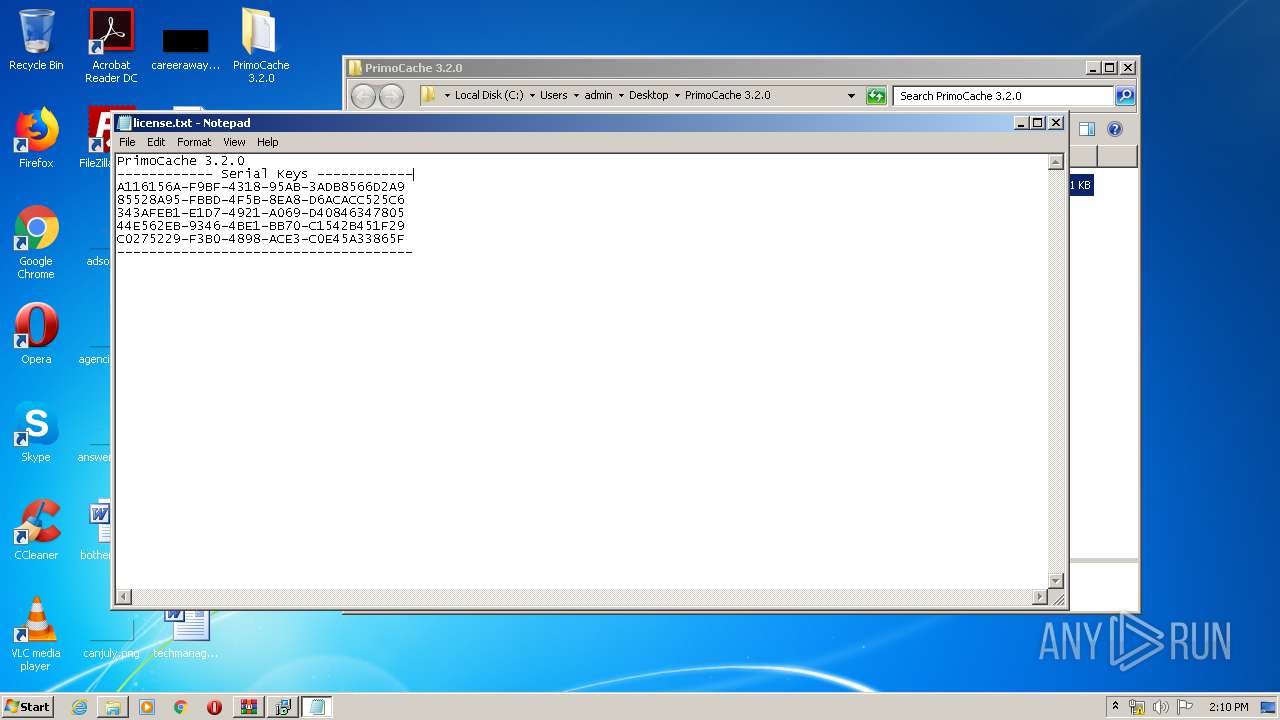
Task: Expand the Local Disk (C:) breadcrumb arrow
Action: [x=532, y=96]
